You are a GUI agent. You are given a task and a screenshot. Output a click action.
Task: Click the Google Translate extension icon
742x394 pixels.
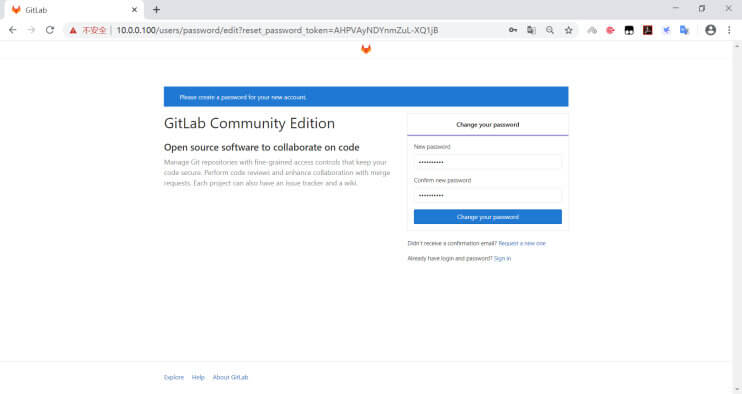tap(684, 30)
